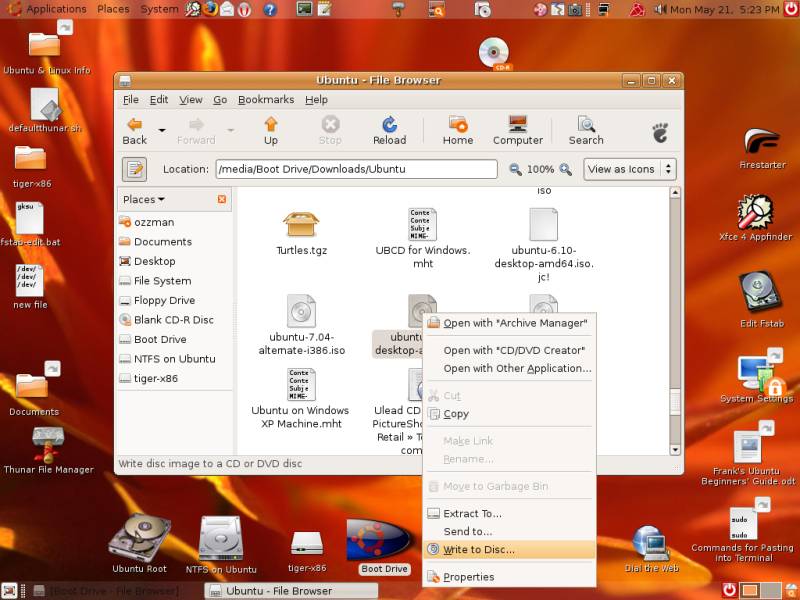
Task: Select Ubuntu Root drive desktop icon
Action: 139,544
